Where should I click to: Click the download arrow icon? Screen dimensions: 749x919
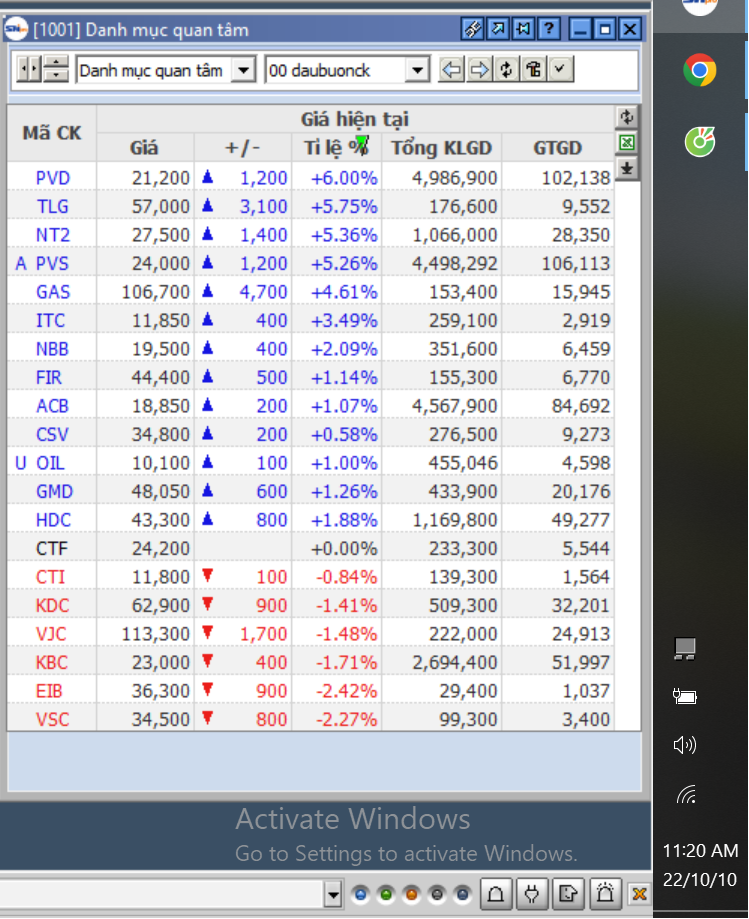tap(627, 169)
